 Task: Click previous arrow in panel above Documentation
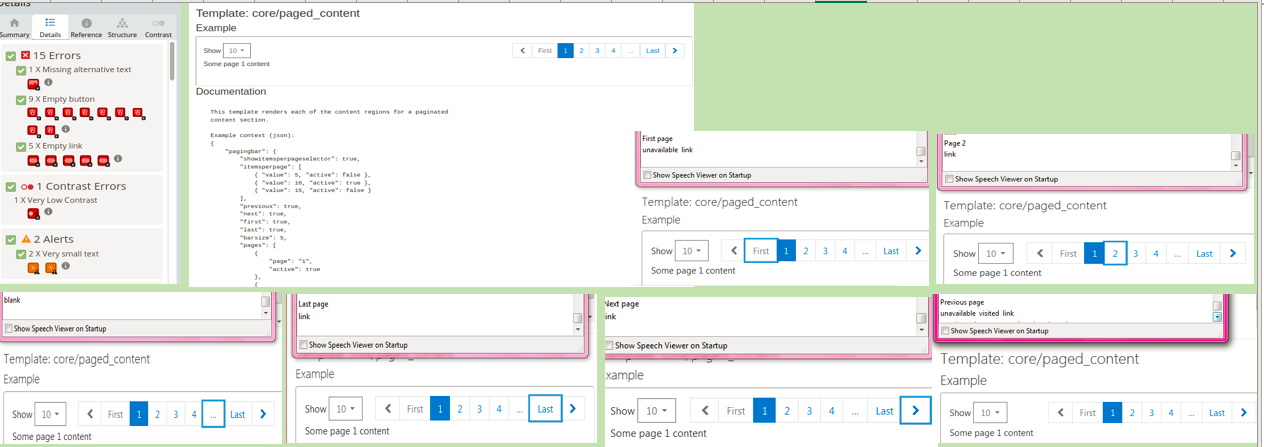[522, 50]
